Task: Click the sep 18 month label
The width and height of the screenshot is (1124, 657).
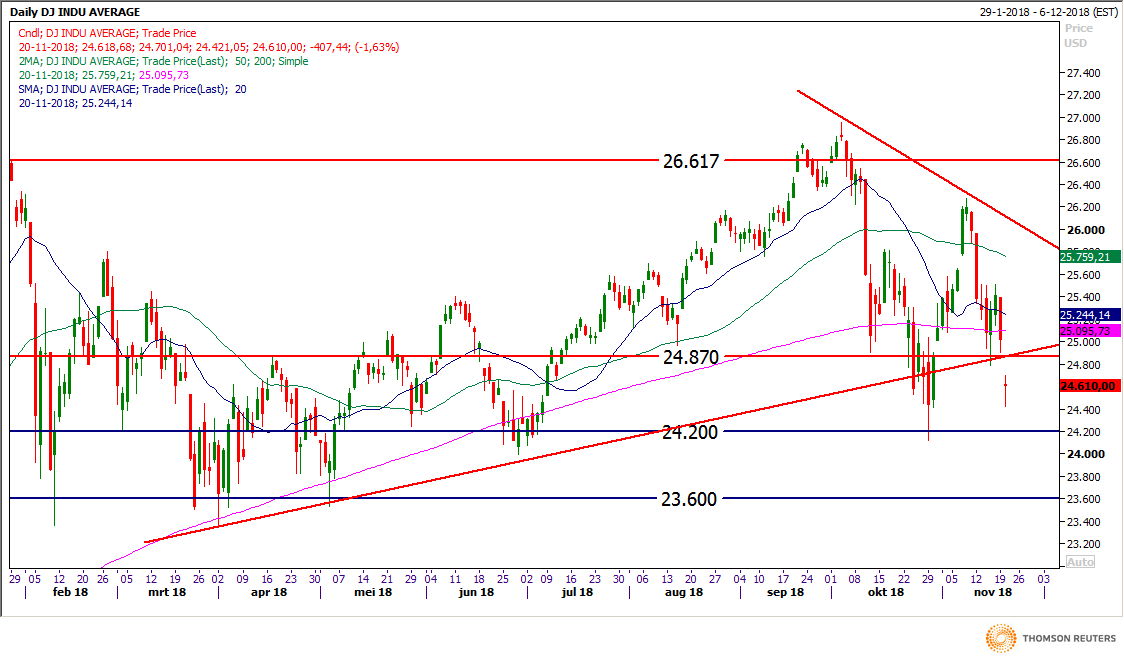Action: pos(785,593)
